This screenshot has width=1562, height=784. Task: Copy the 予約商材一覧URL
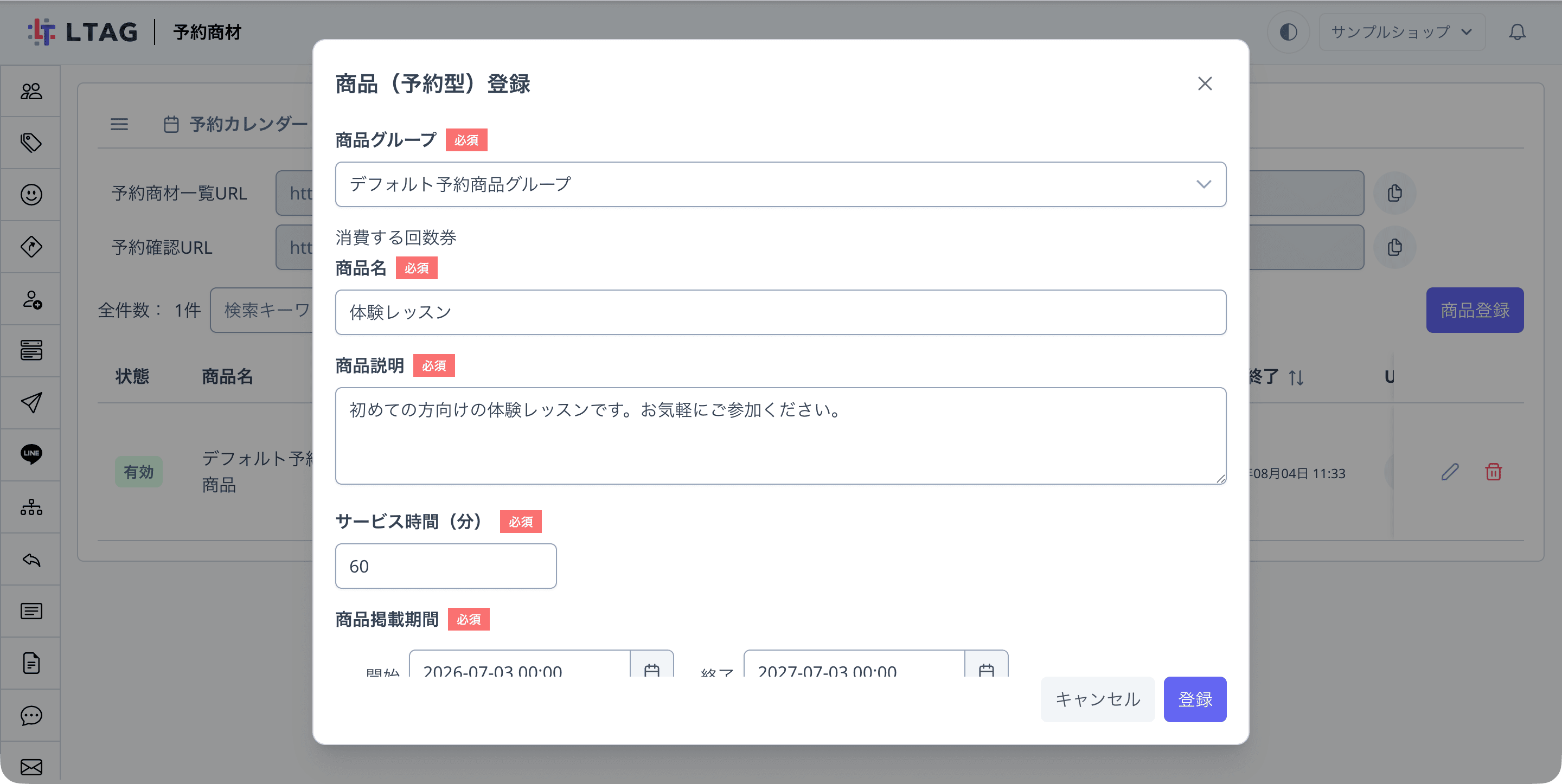click(1394, 193)
